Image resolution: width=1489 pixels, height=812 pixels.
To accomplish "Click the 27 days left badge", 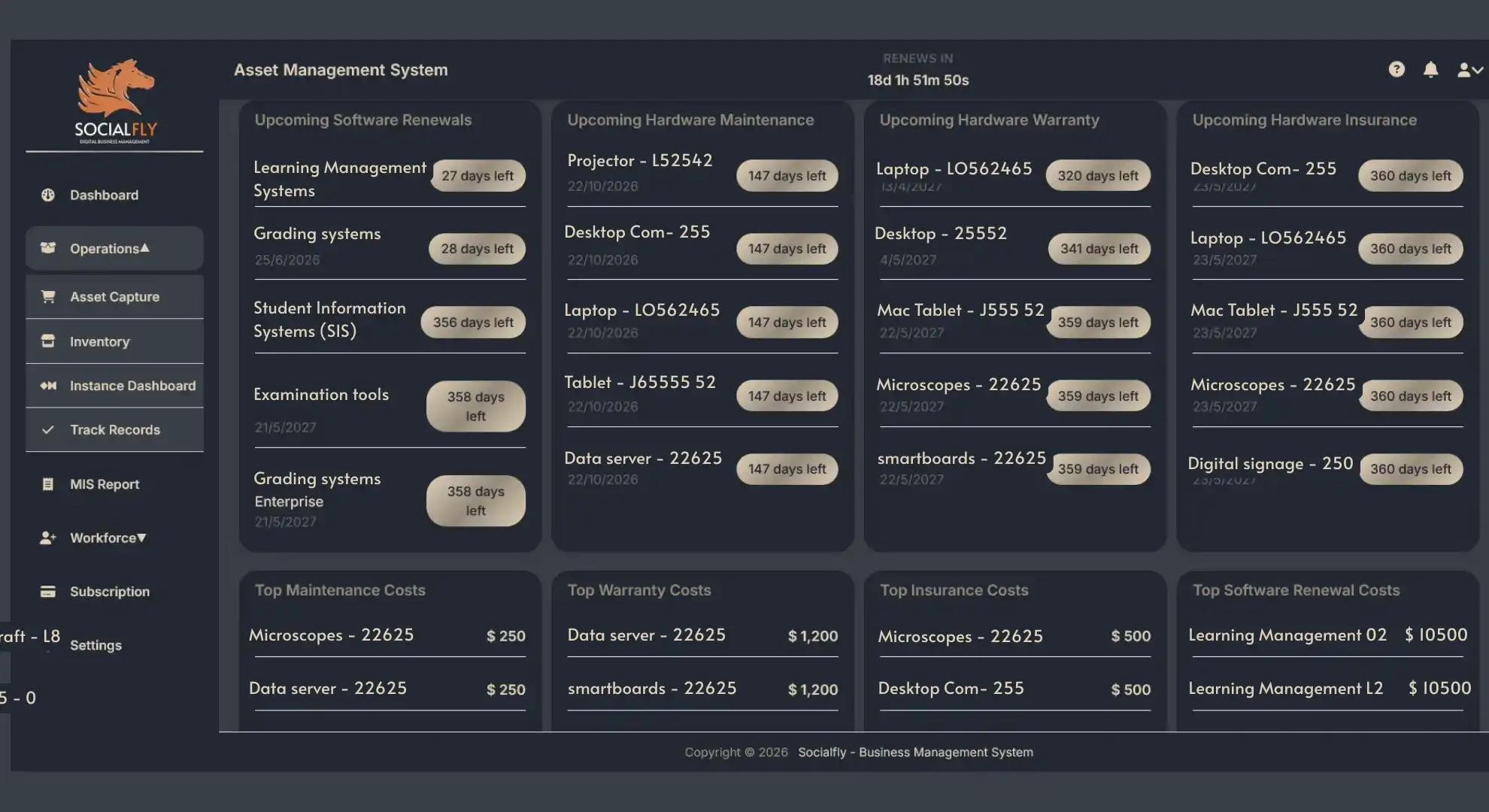I will [478, 175].
